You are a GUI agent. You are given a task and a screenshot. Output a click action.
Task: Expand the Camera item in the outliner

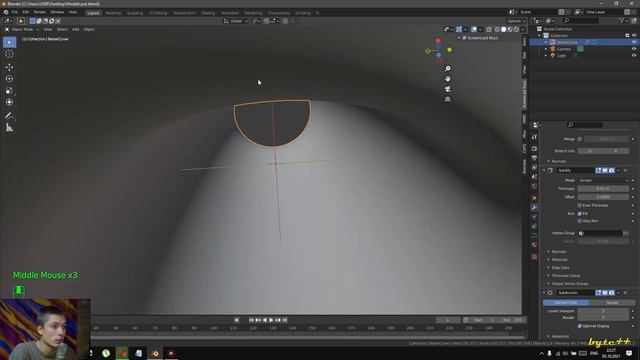click(546, 49)
